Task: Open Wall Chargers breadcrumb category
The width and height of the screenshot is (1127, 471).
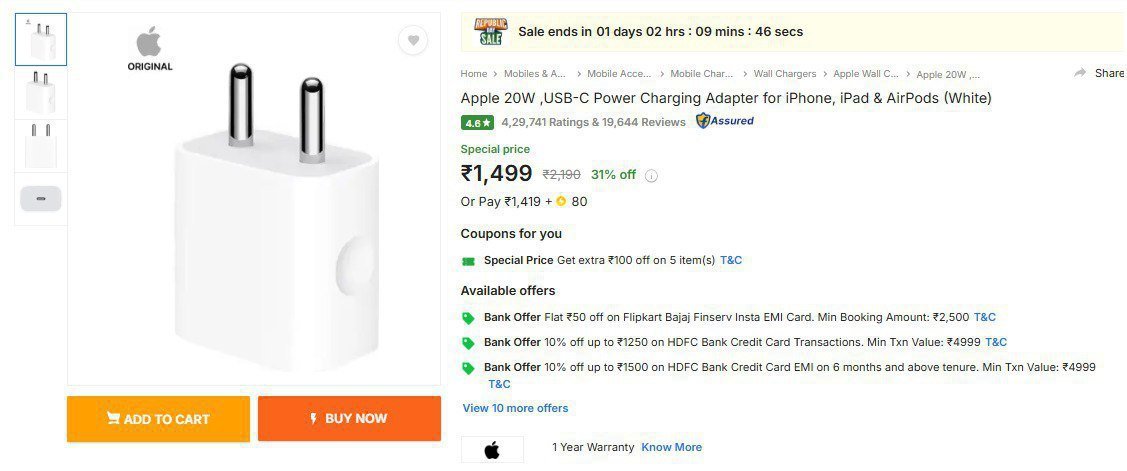Action: click(784, 74)
